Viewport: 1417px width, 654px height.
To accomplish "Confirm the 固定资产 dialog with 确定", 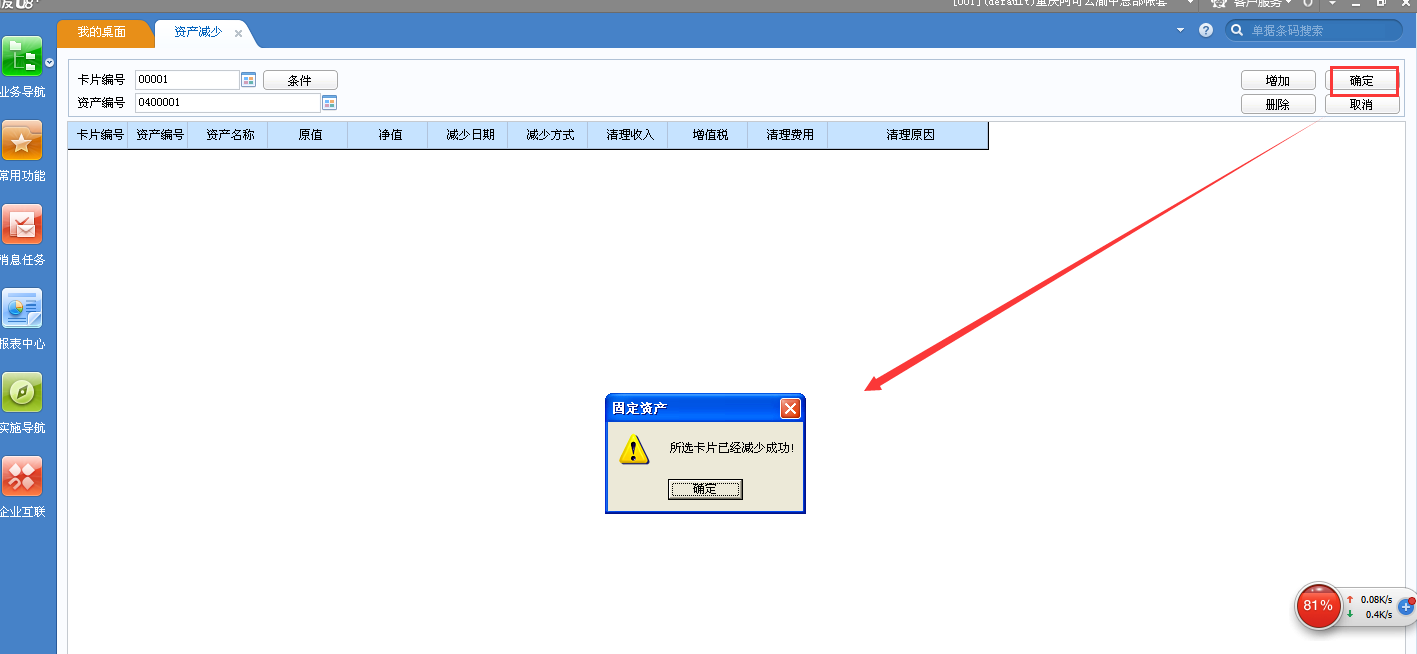I will (705, 489).
